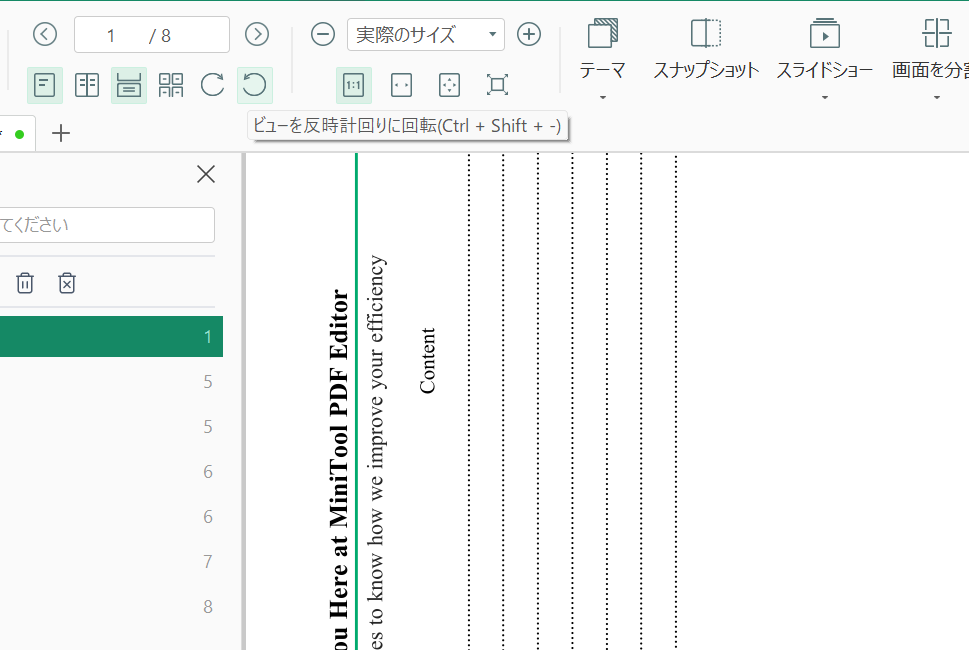The height and width of the screenshot is (650, 969).
Task: Delete all items with X-marked trash icon
Action: [67, 283]
